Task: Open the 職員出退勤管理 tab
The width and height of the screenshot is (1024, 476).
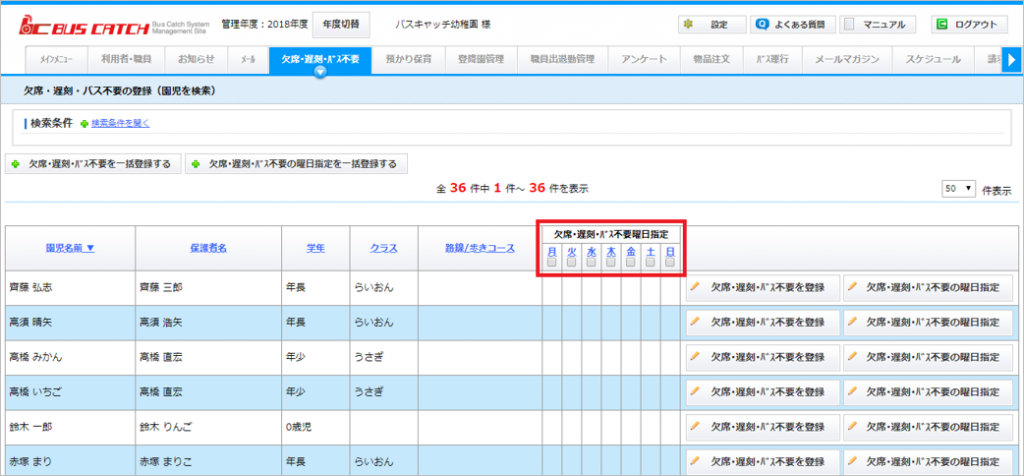Action: [x=562, y=59]
